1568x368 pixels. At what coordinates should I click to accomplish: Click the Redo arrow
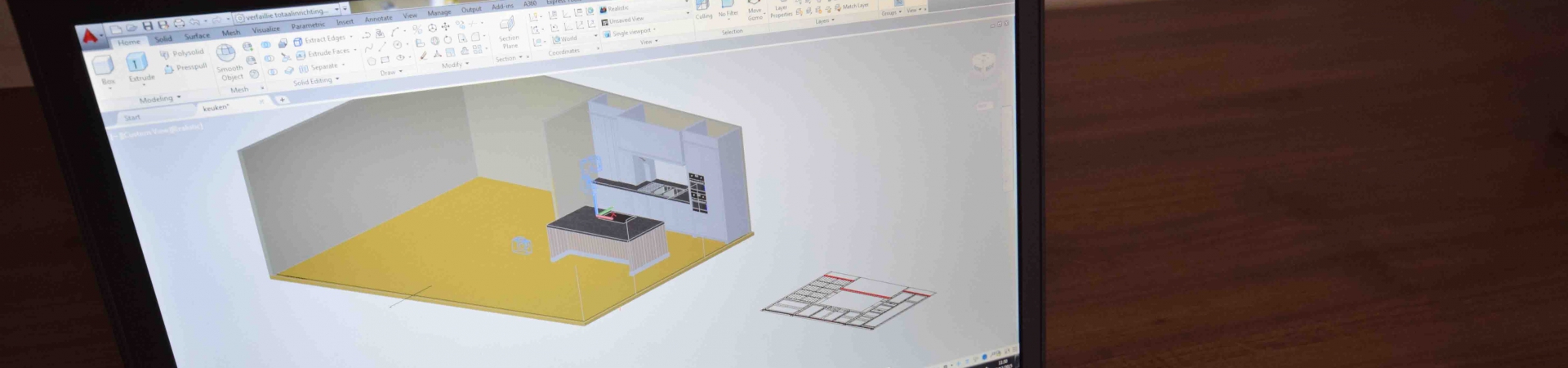tap(217, 20)
